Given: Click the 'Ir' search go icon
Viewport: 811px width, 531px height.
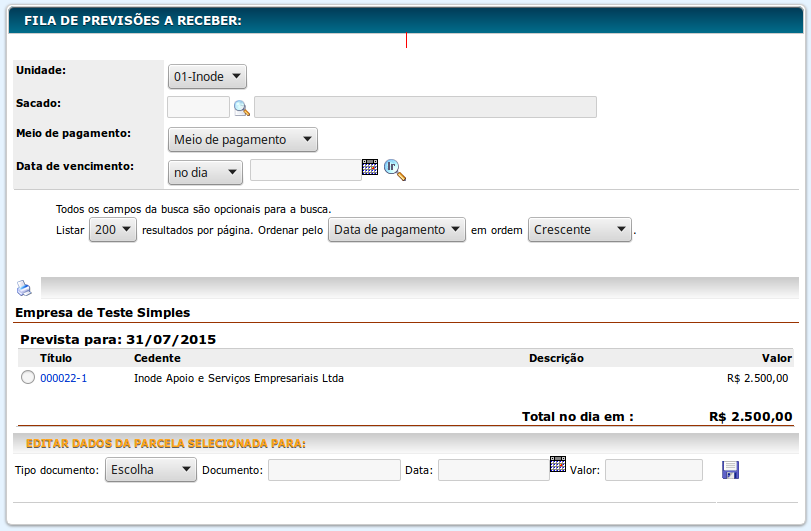Looking at the screenshot, I should (x=395, y=170).
